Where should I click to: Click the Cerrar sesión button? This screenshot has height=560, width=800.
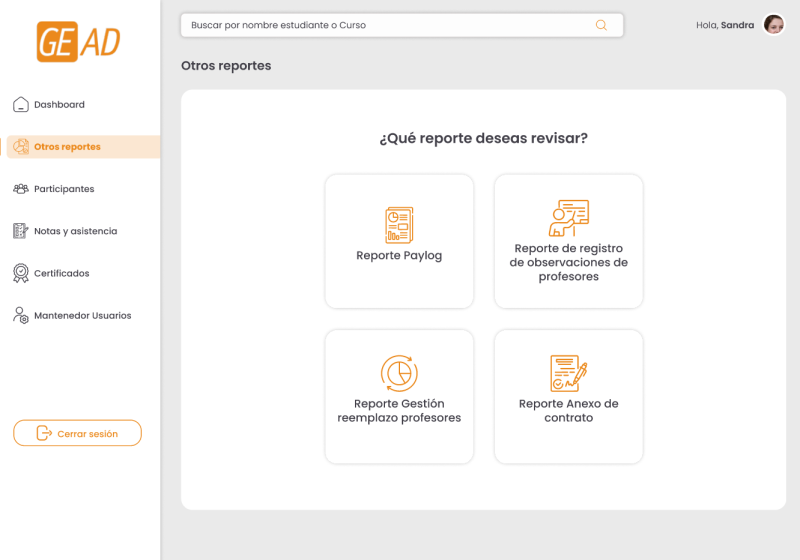tap(77, 433)
